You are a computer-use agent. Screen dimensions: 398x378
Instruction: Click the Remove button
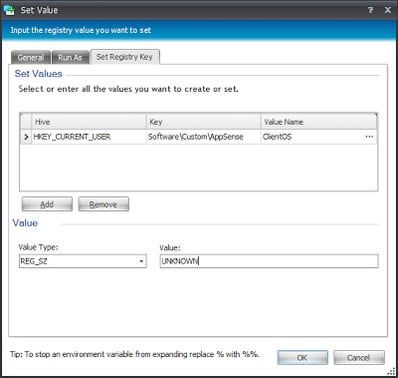point(103,204)
